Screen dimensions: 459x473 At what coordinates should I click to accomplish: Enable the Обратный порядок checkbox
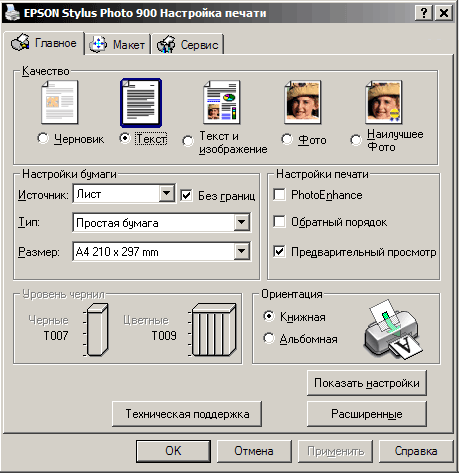point(279,222)
